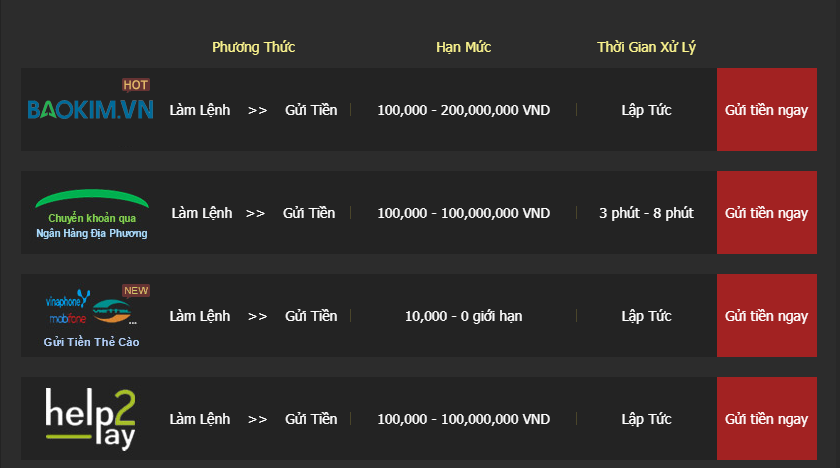Image resolution: width=840 pixels, height=468 pixels.
Task: Click the Viettel logo icon
Action: tap(112, 311)
